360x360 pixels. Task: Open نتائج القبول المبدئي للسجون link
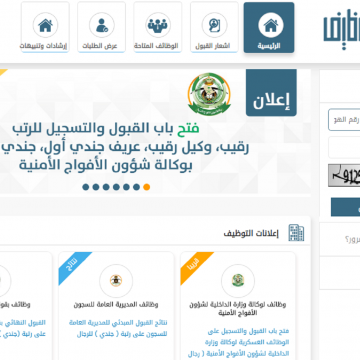pyautogui.click(x=118, y=328)
